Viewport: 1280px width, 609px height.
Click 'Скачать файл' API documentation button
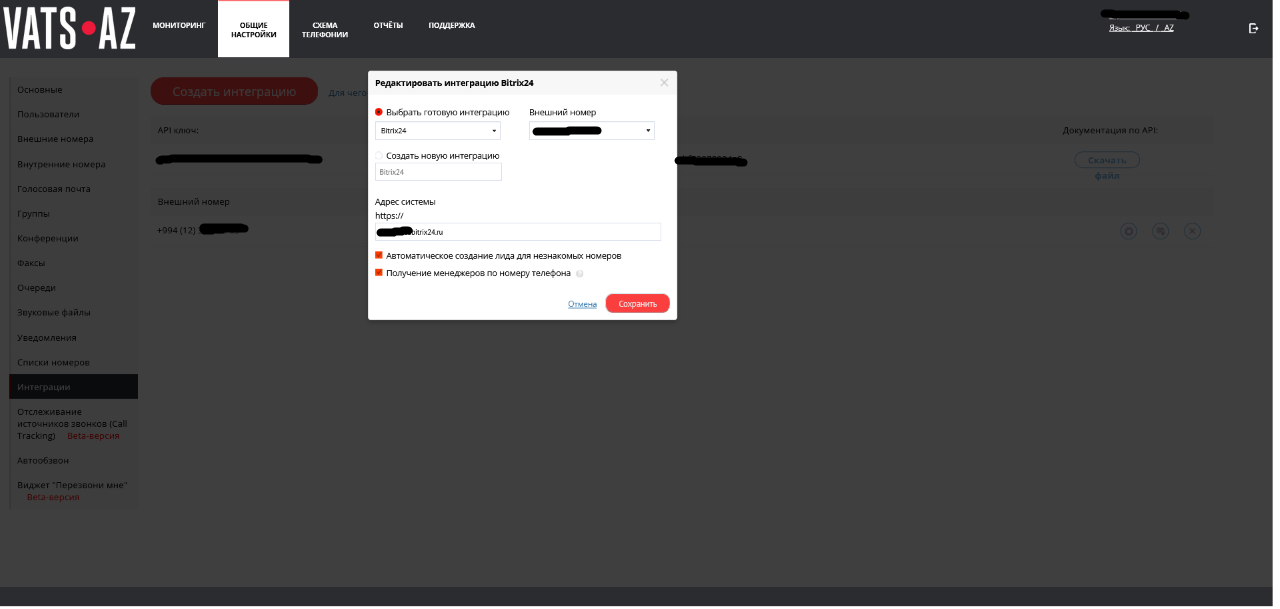pyautogui.click(x=1107, y=160)
